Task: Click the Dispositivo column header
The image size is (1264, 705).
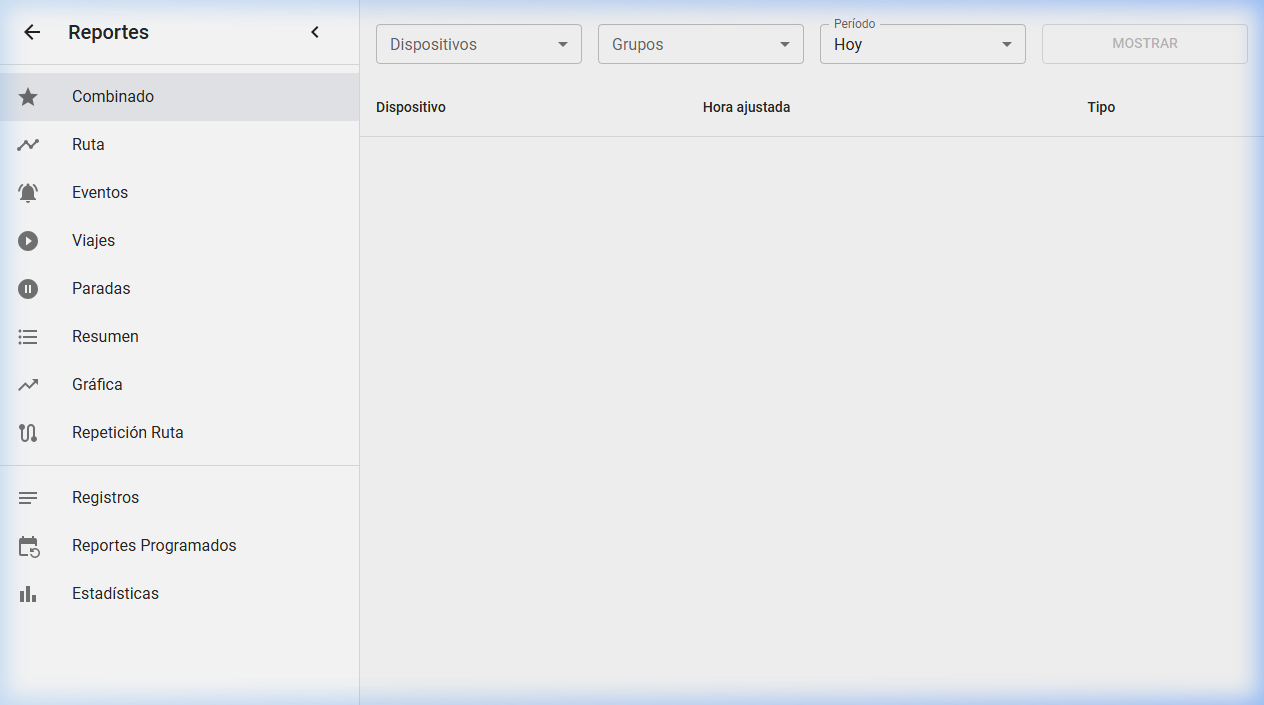Action: pyautogui.click(x=411, y=107)
